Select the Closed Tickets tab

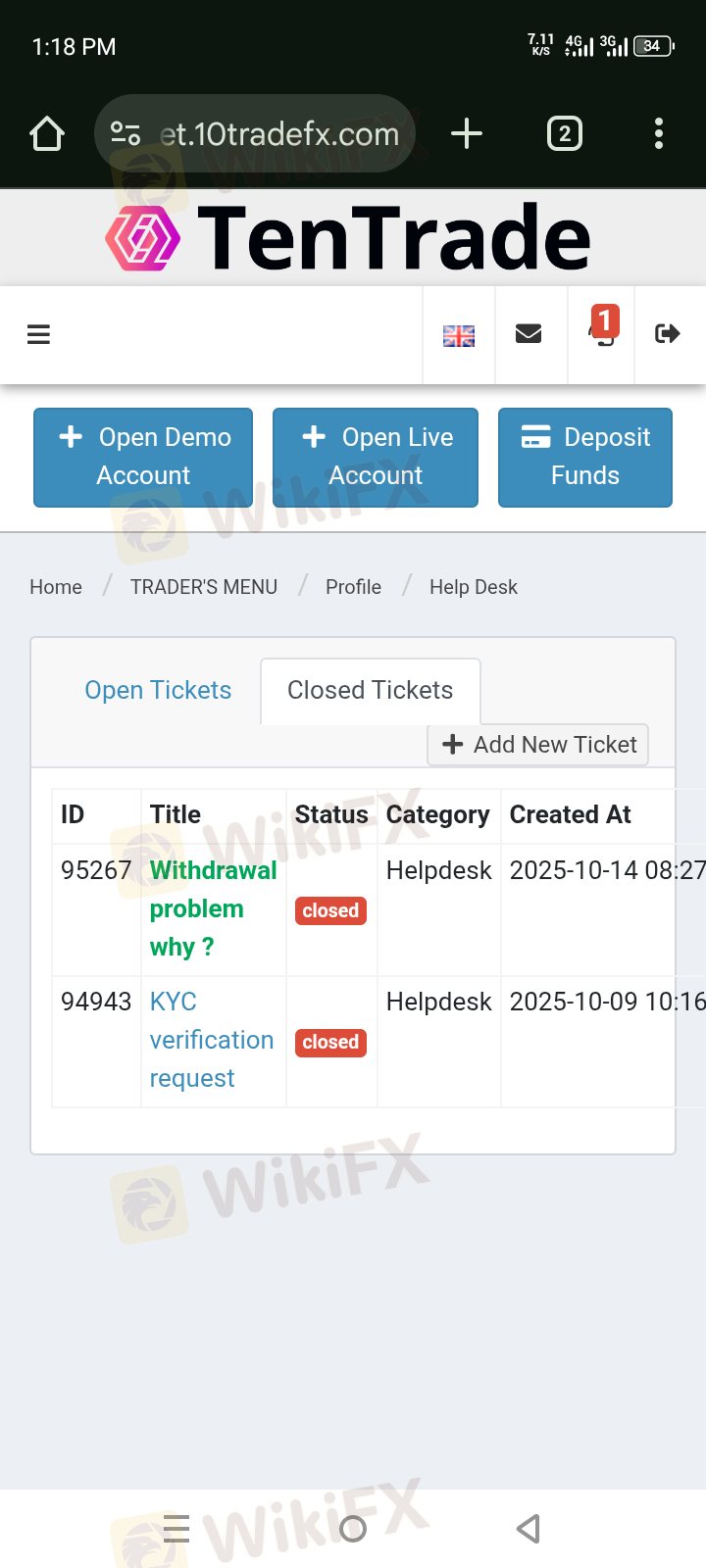click(x=370, y=690)
